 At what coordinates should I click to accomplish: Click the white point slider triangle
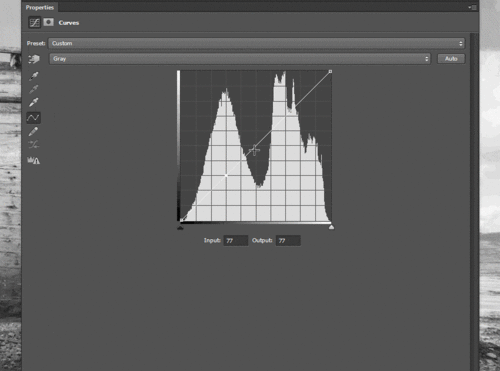coord(331,227)
